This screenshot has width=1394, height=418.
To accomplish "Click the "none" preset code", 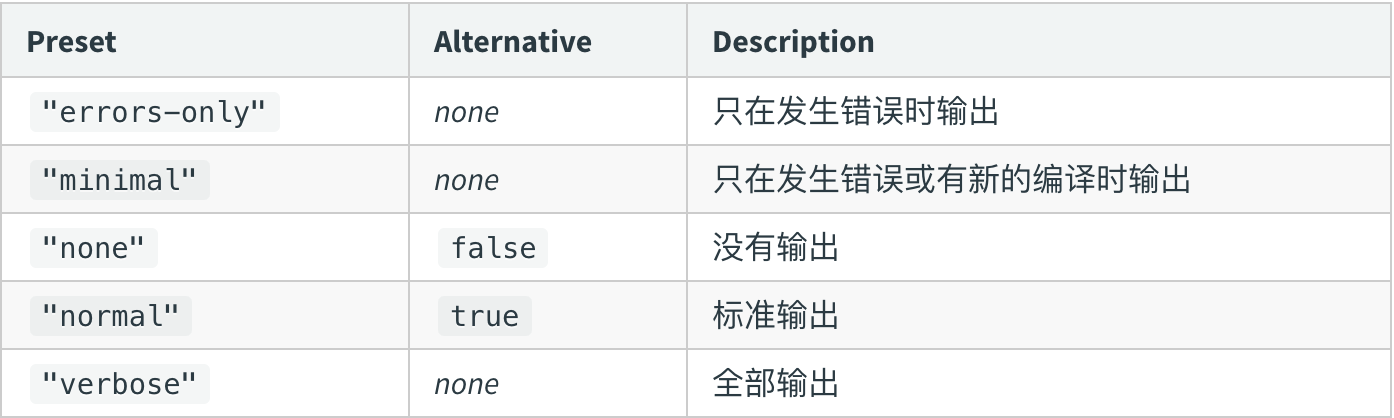I will [x=93, y=248].
